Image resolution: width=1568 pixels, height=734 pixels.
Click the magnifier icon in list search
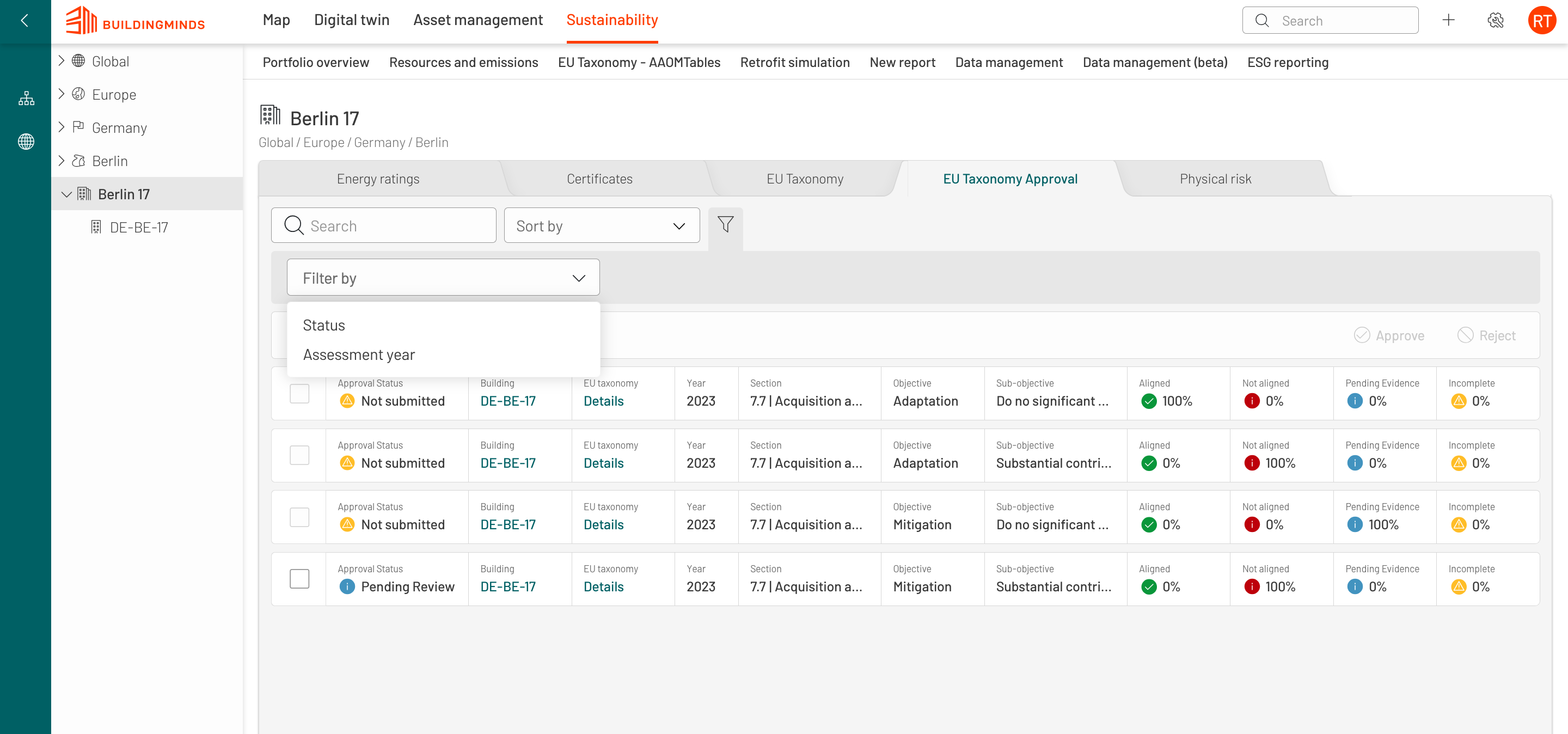click(294, 225)
